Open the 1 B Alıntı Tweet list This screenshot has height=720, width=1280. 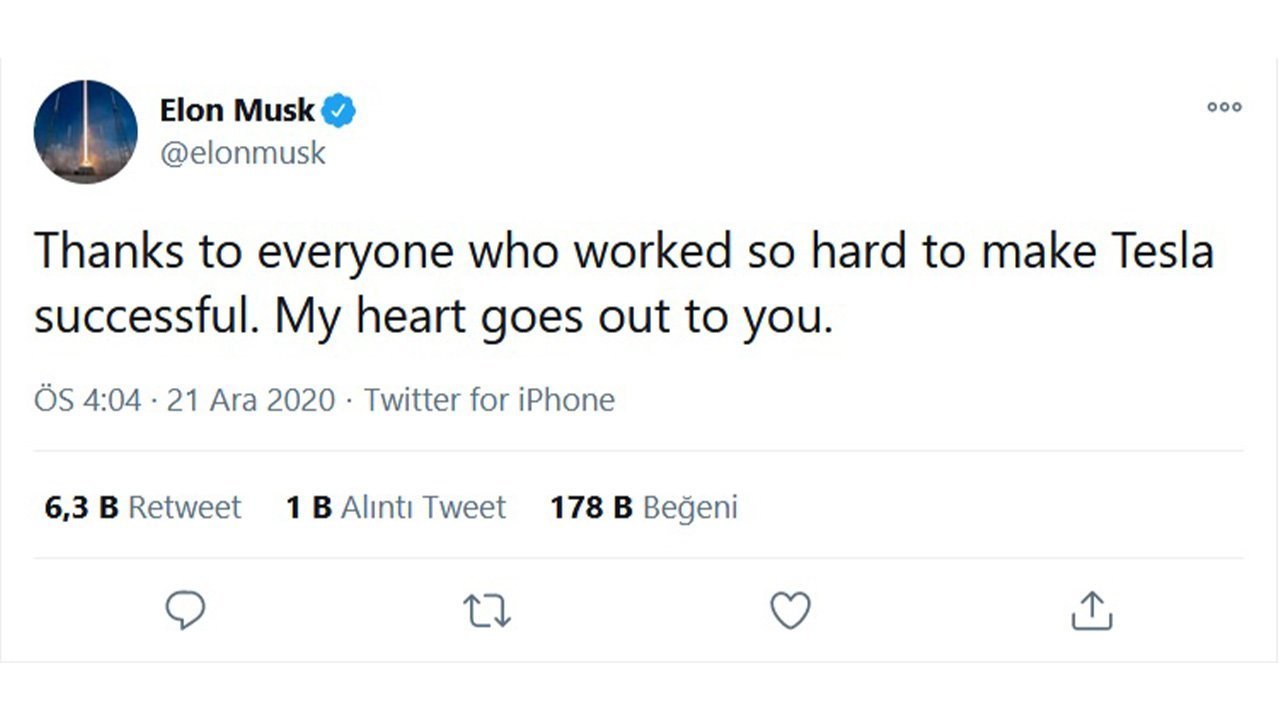pos(396,507)
